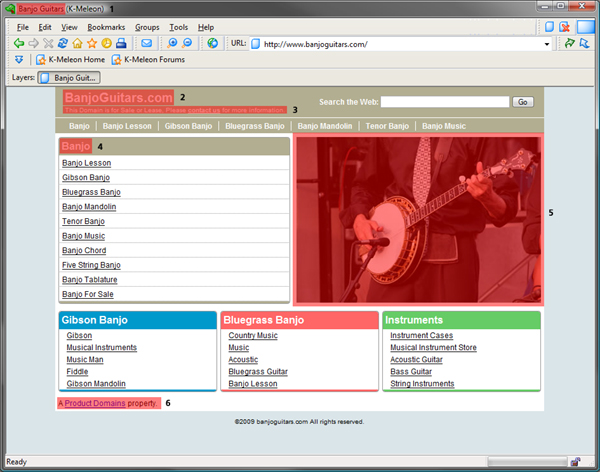Click the Go search button
This screenshot has height=472, width=600.
click(x=523, y=102)
